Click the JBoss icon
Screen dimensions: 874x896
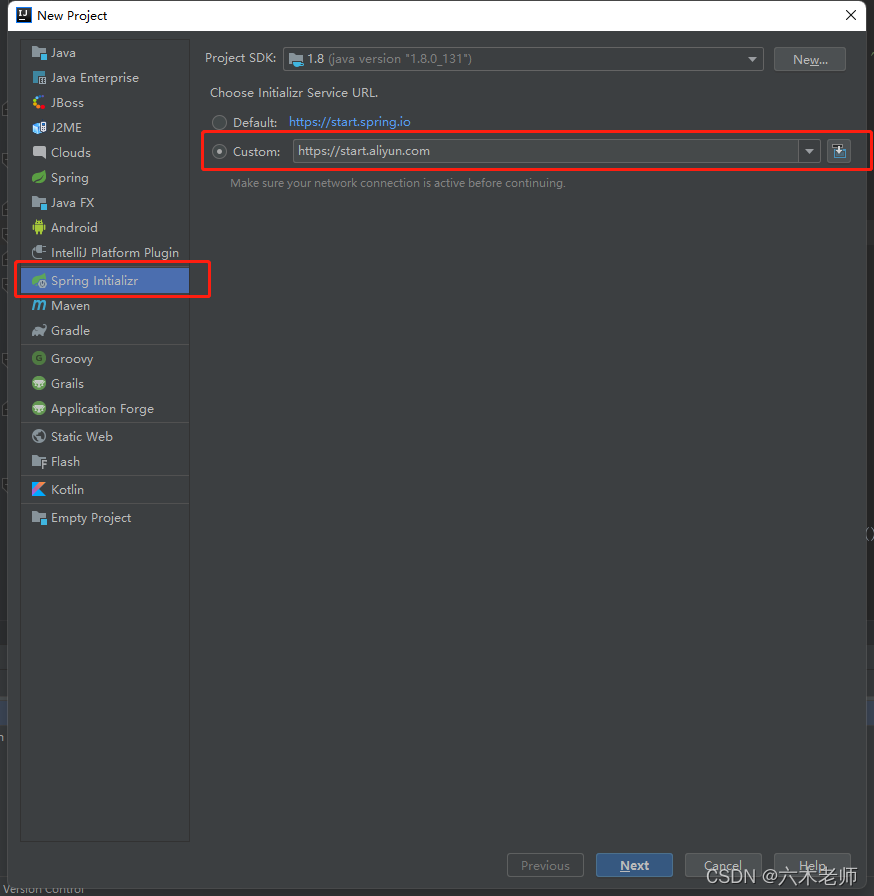[x=39, y=103]
